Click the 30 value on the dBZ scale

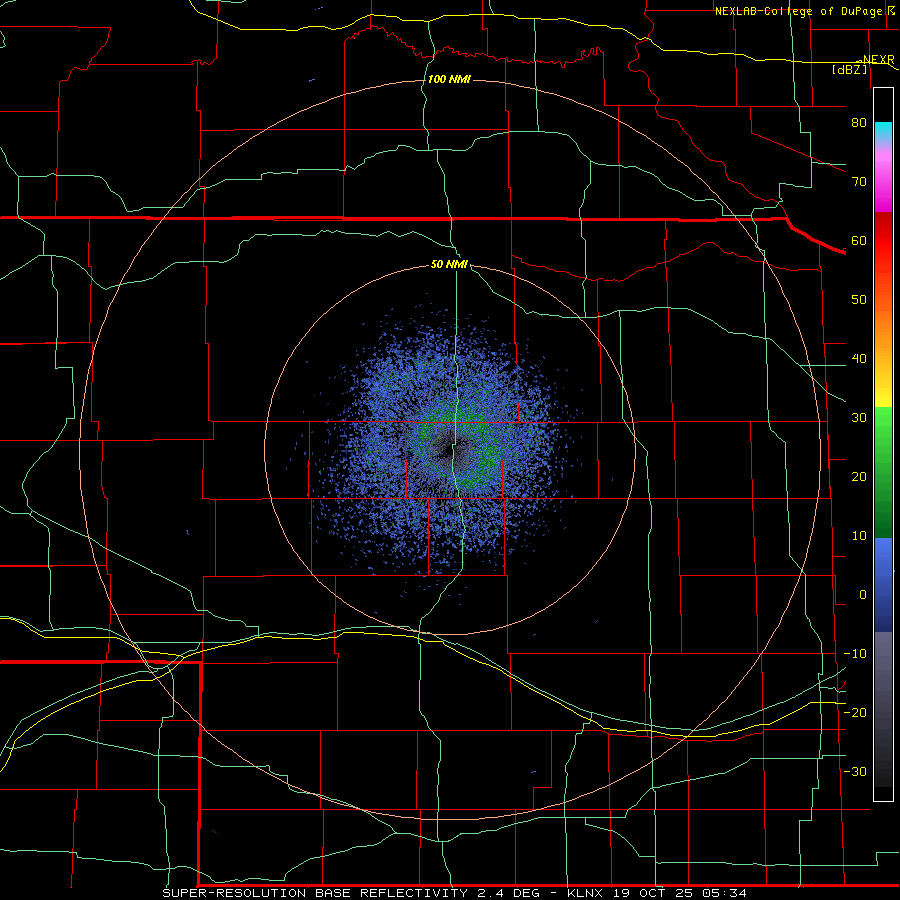click(x=859, y=417)
